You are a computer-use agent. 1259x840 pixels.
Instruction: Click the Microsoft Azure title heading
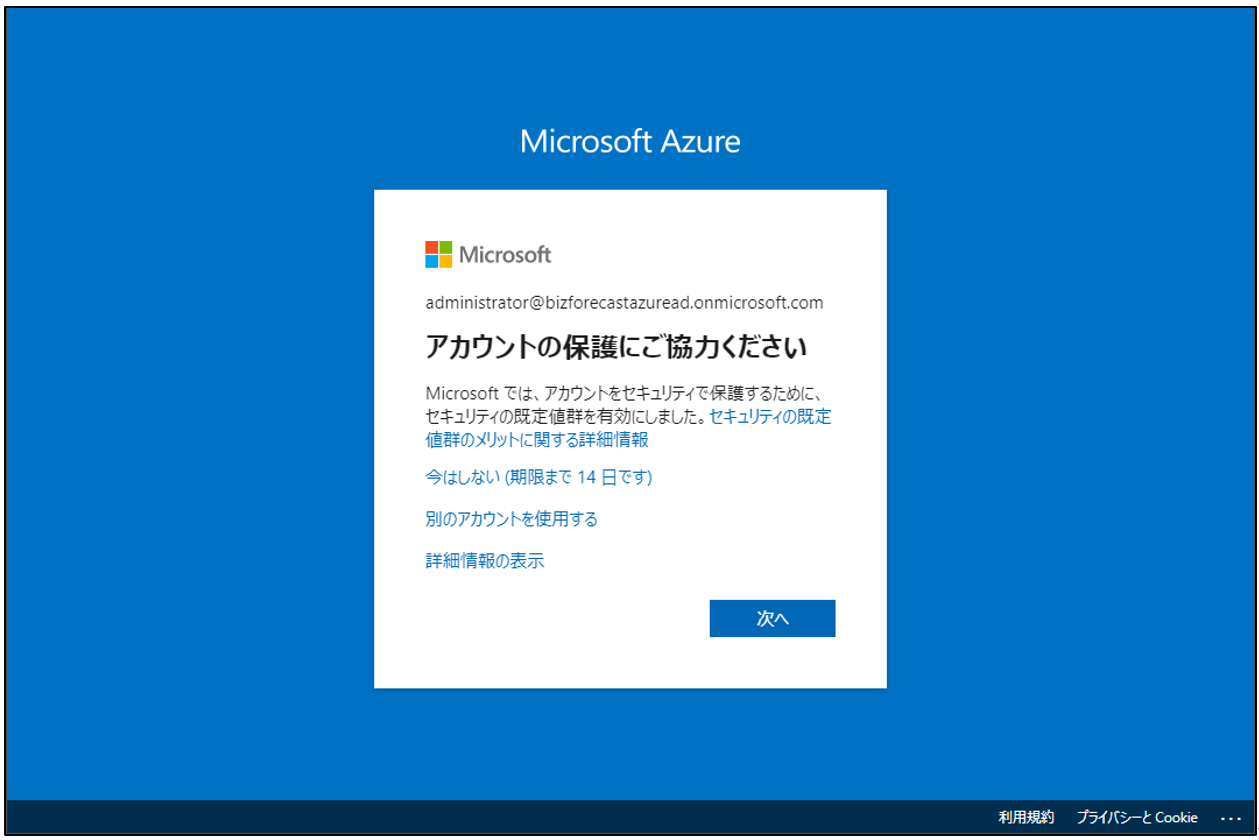(x=630, y=141)
